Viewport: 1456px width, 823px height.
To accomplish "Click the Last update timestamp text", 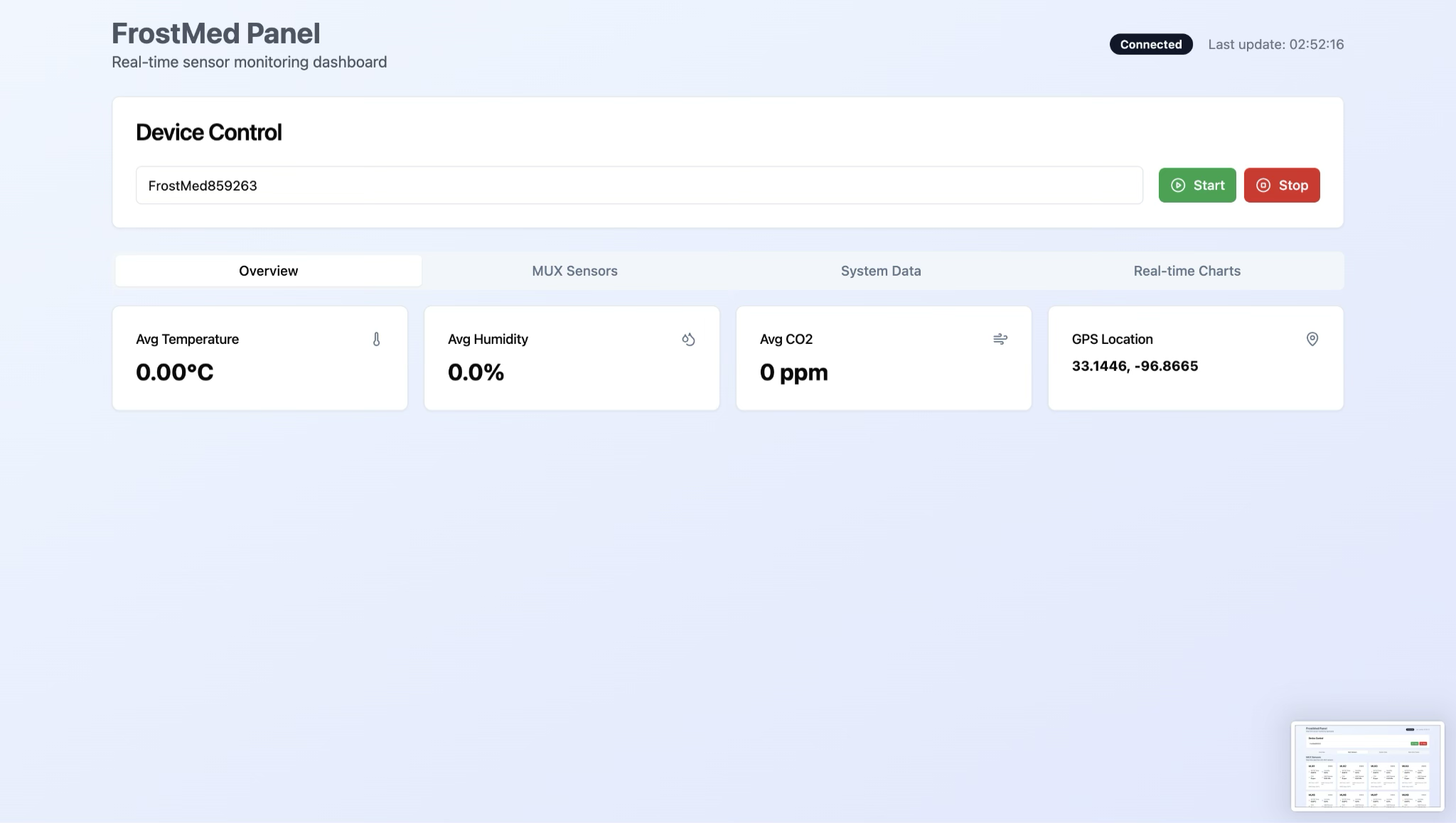I will [1275, 44].
